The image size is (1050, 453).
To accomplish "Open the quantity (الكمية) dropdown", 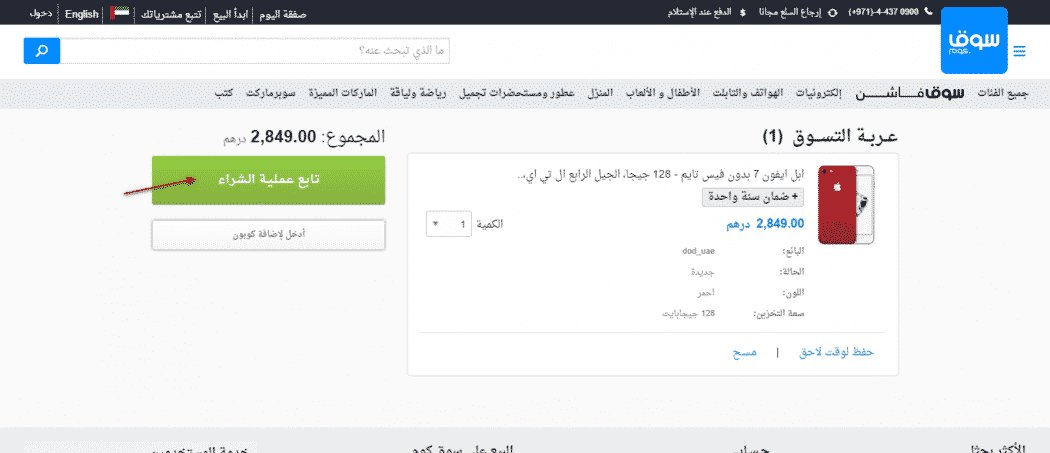I will 449,224.
